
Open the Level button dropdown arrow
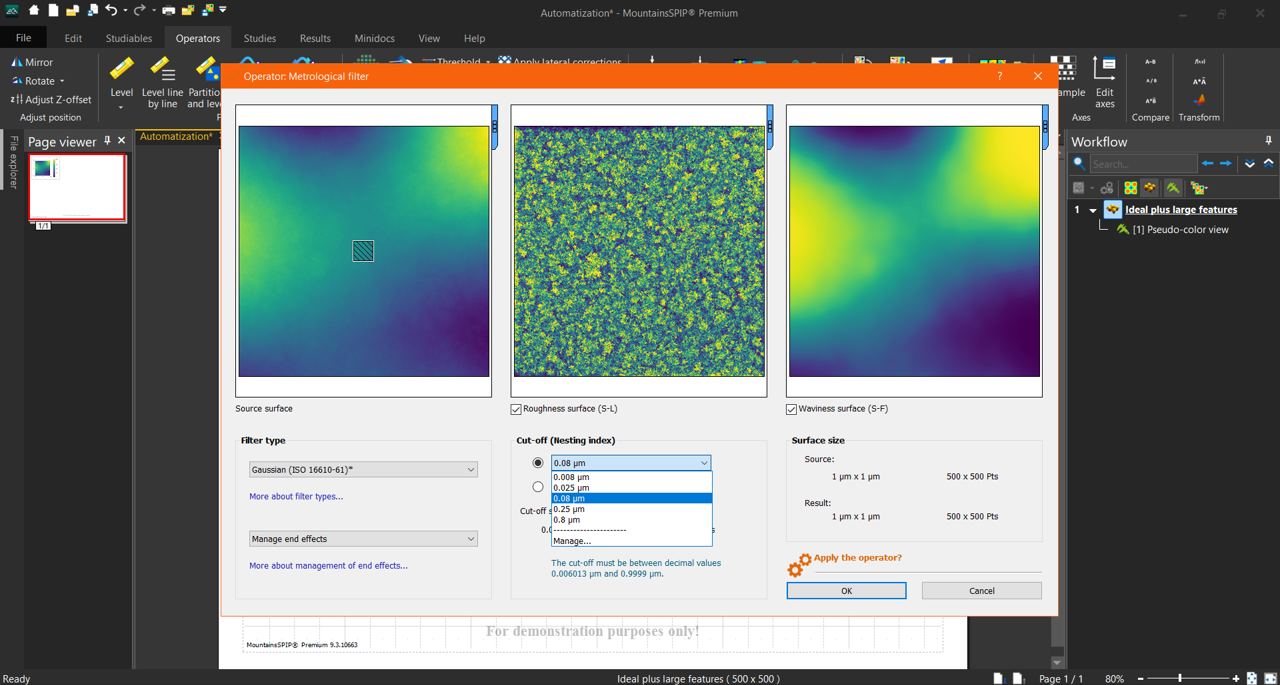tap(121, 107)
